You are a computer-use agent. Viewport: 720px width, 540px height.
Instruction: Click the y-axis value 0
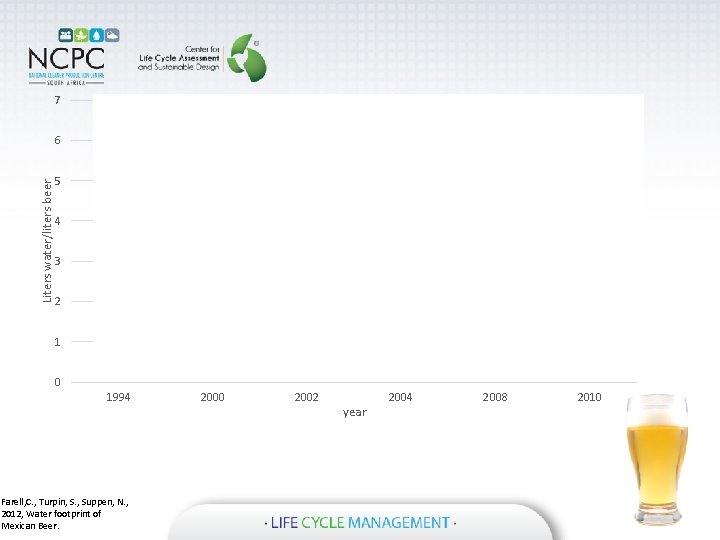57,382
